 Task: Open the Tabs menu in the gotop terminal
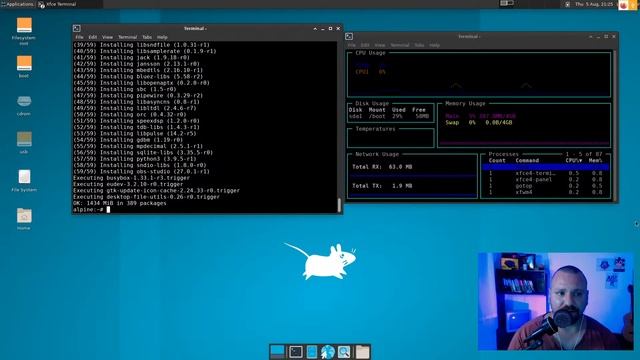pos(419,45)
